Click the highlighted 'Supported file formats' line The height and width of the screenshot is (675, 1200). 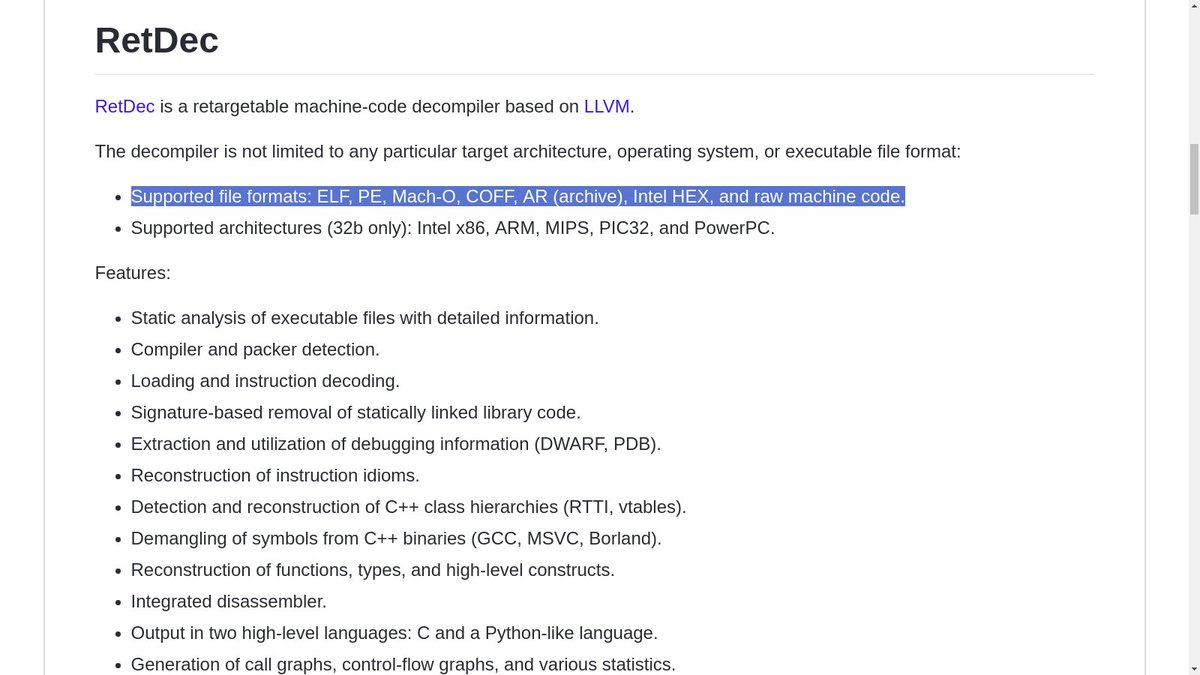click(518, 197)
